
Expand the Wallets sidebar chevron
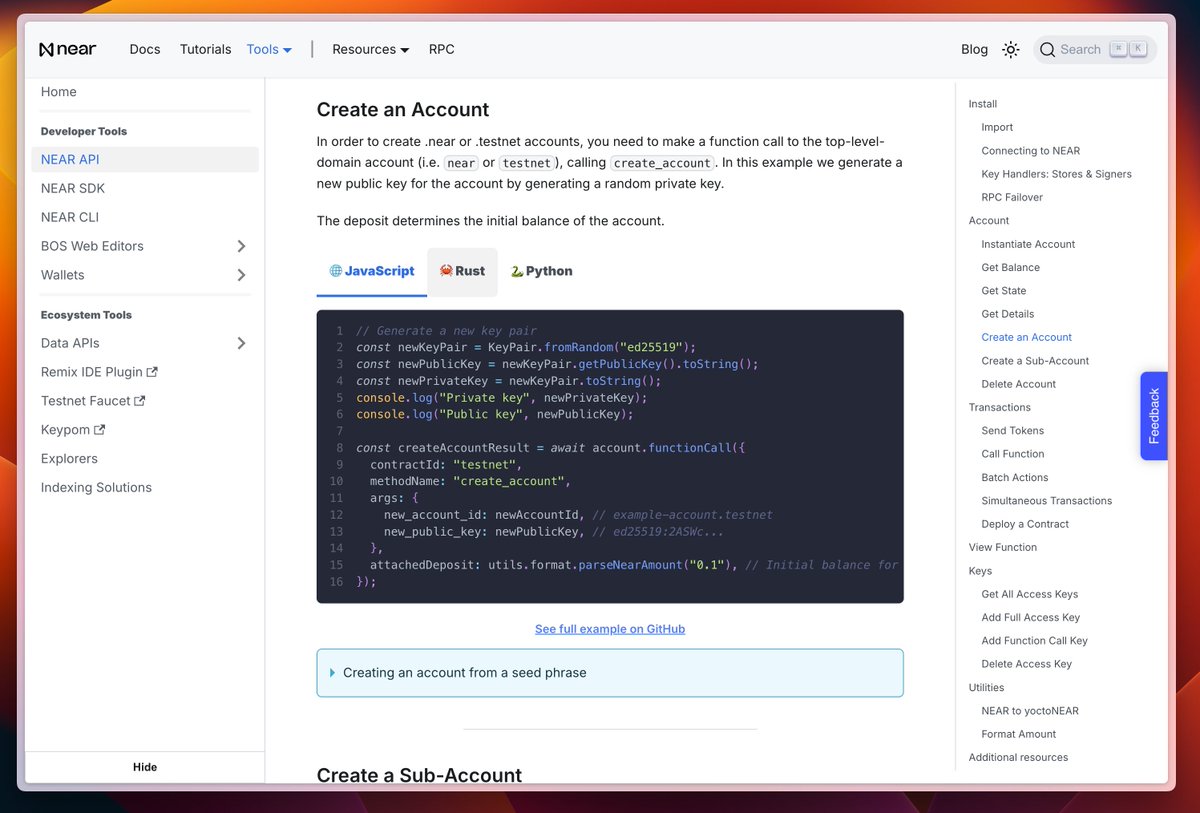point(241,275)
